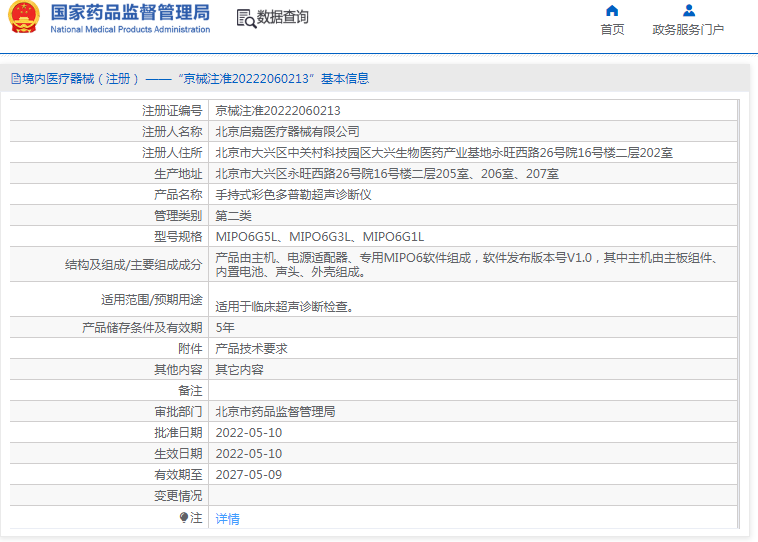
Task: Click the 第二类 management category value
Action: 234,216
